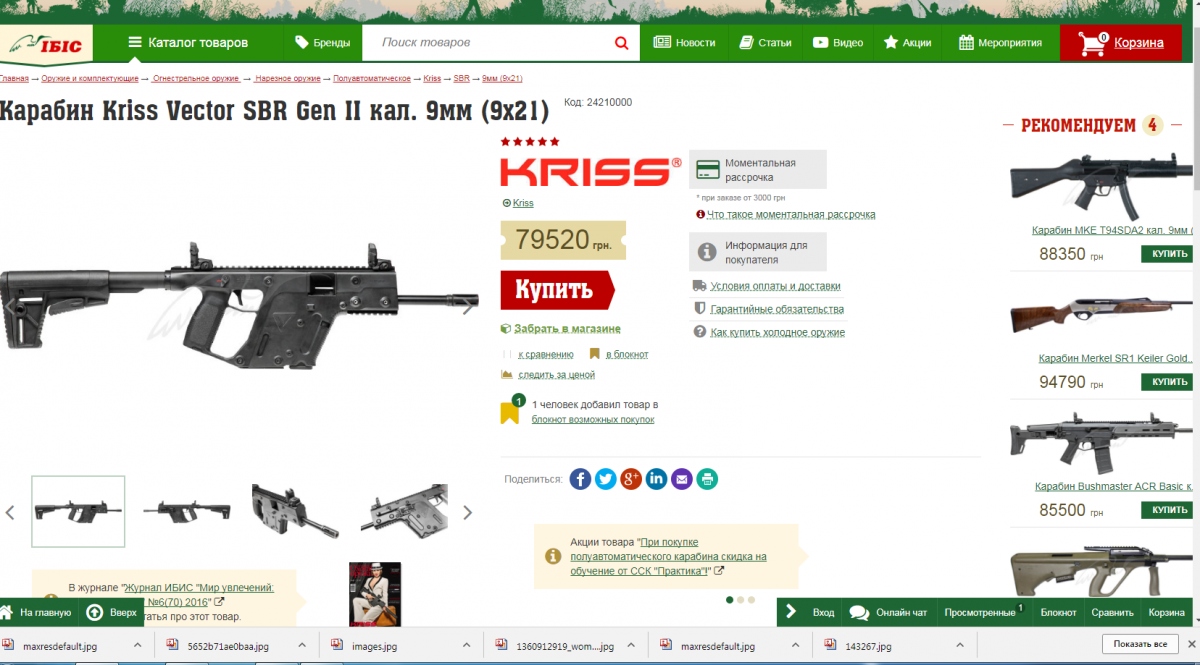Expand the Каталог товаров menu
The width and height of the screenshot is (1200, 665).
click(x=188, y=43)
